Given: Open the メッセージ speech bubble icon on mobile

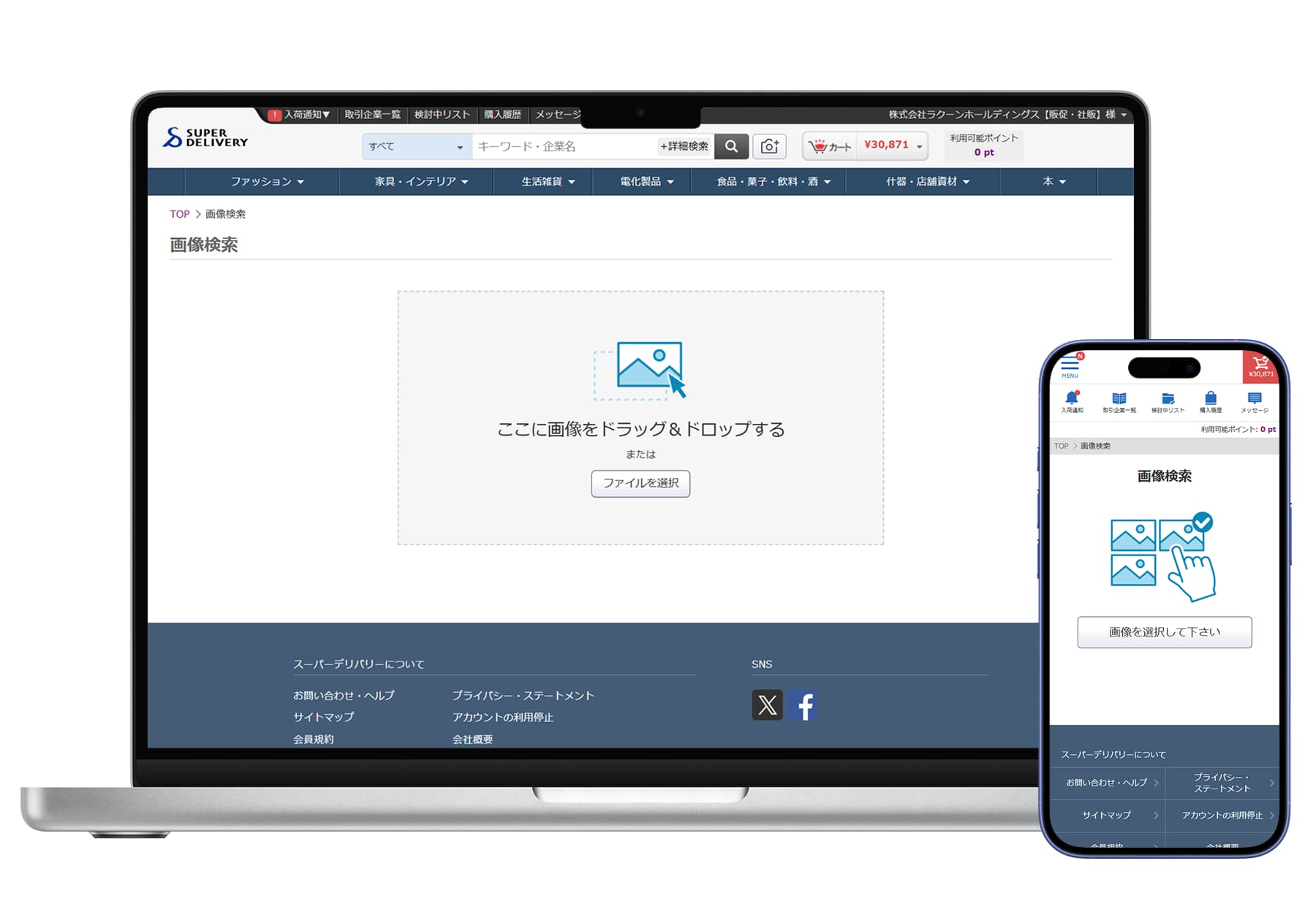Looking at the screenshot, I should pos(1255,399).
